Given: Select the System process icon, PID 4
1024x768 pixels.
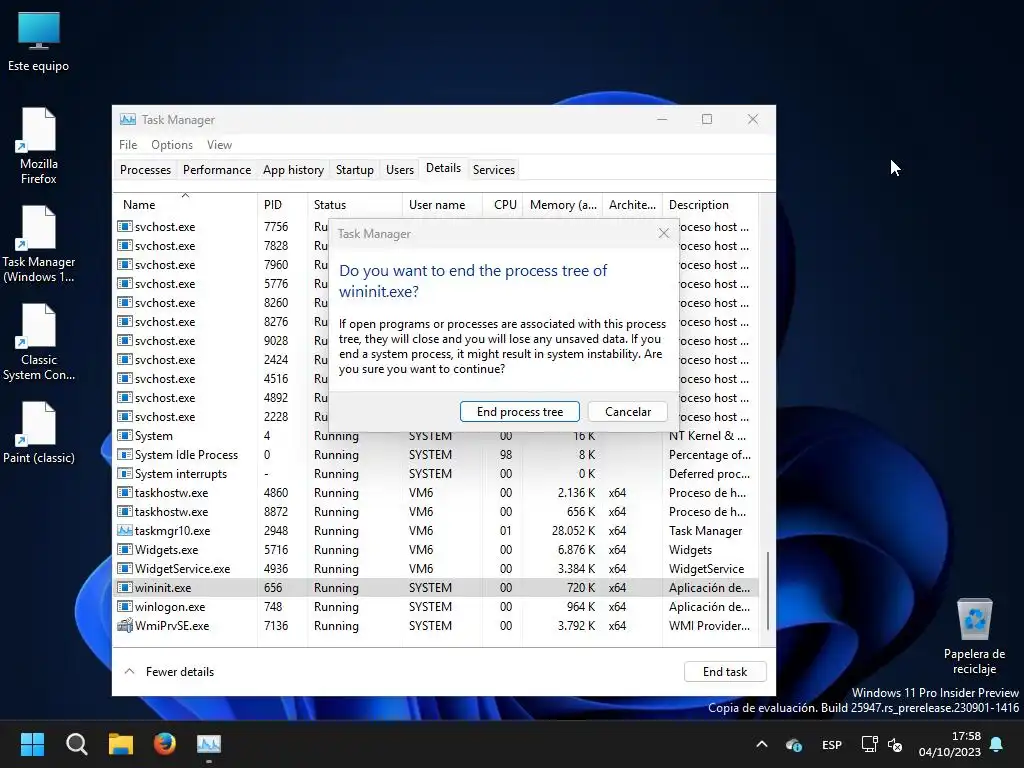Looking at the screenshot, I should 125,436.
